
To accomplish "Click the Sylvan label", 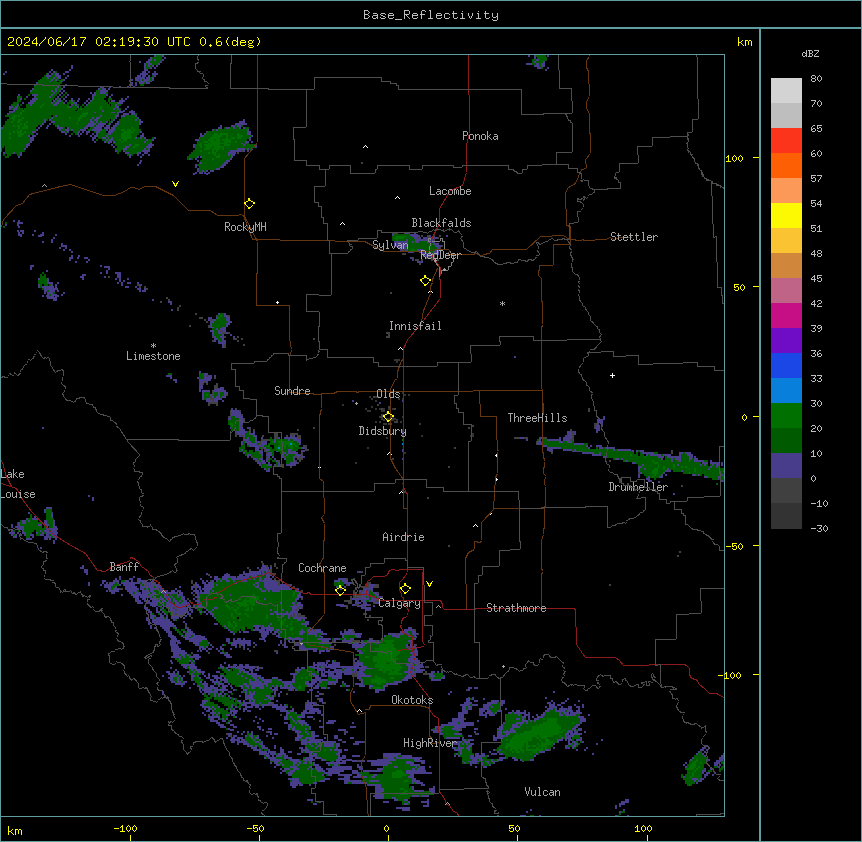I will pyautogui.click(x=390, y=245).
